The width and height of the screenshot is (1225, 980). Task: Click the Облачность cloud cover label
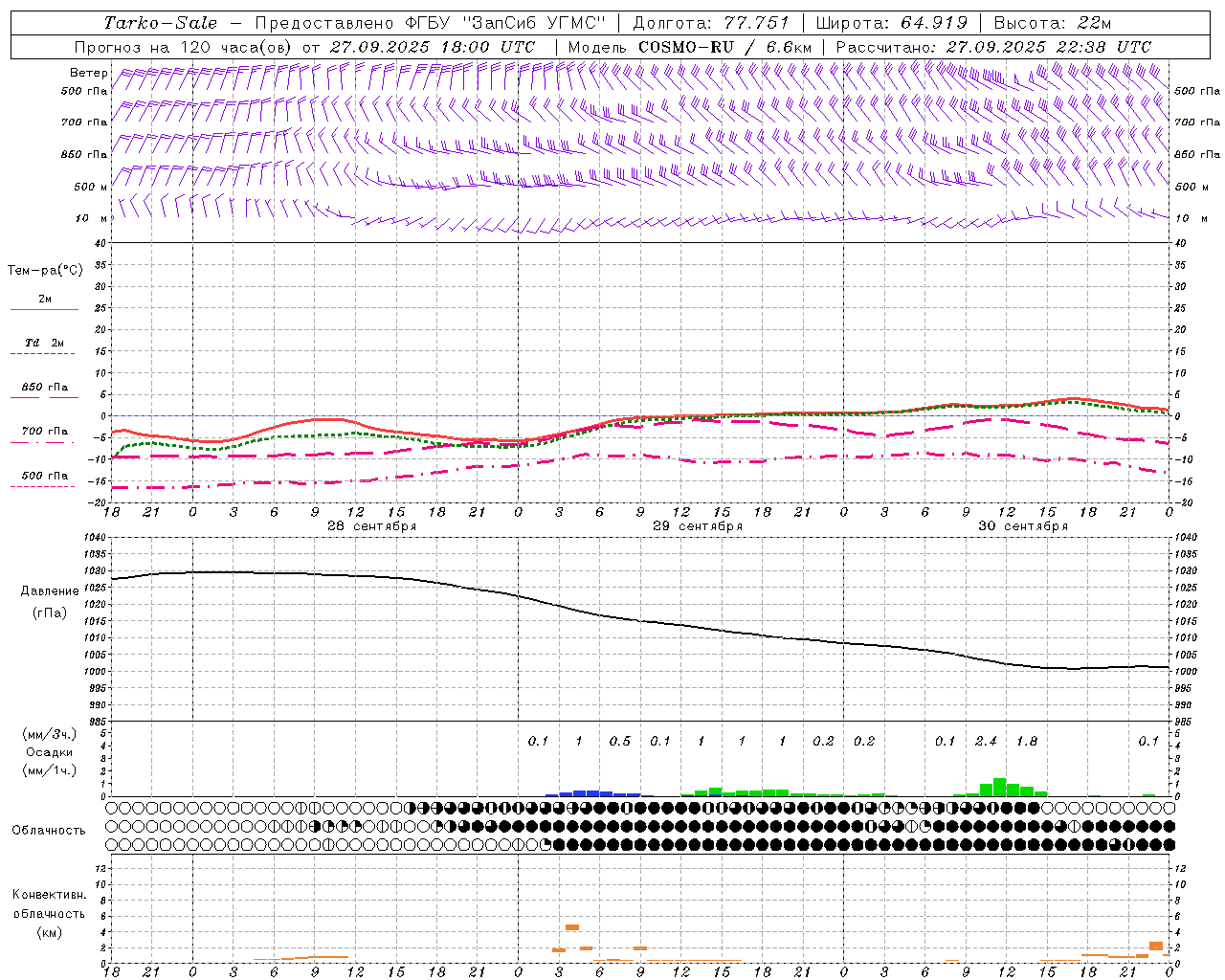tap(49, 831)
